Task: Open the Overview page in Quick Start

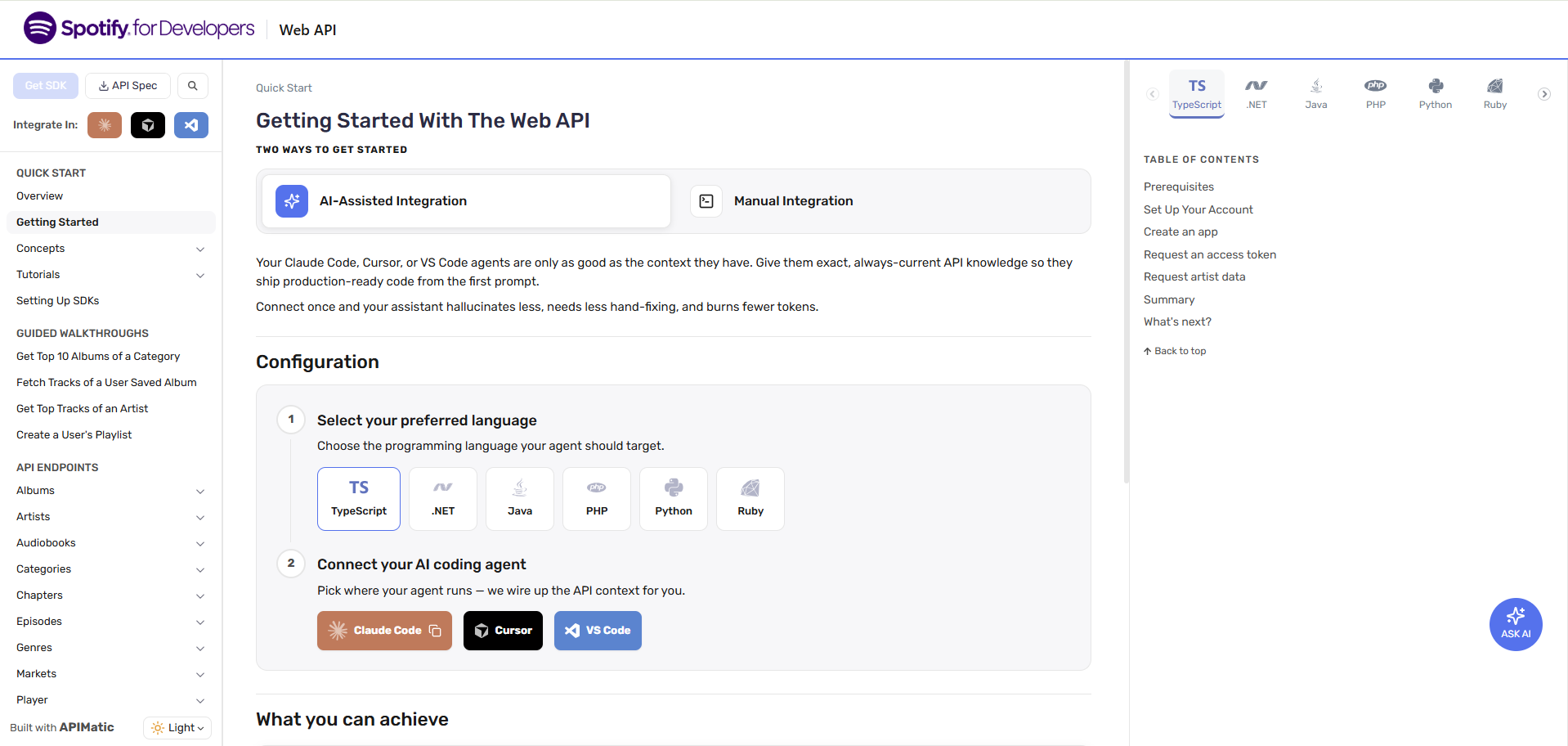Action: click(x=39, y=196)
